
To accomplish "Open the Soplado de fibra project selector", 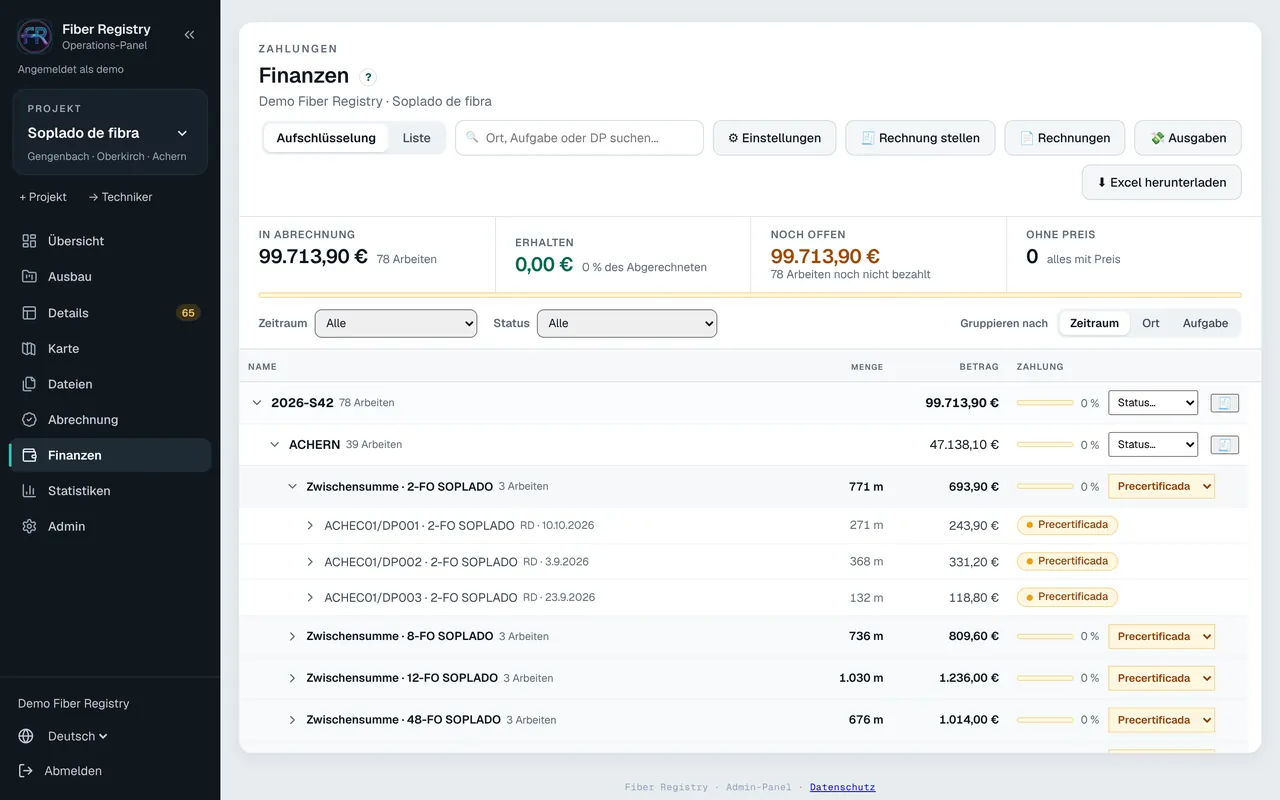I will click(x=110, y=133).
